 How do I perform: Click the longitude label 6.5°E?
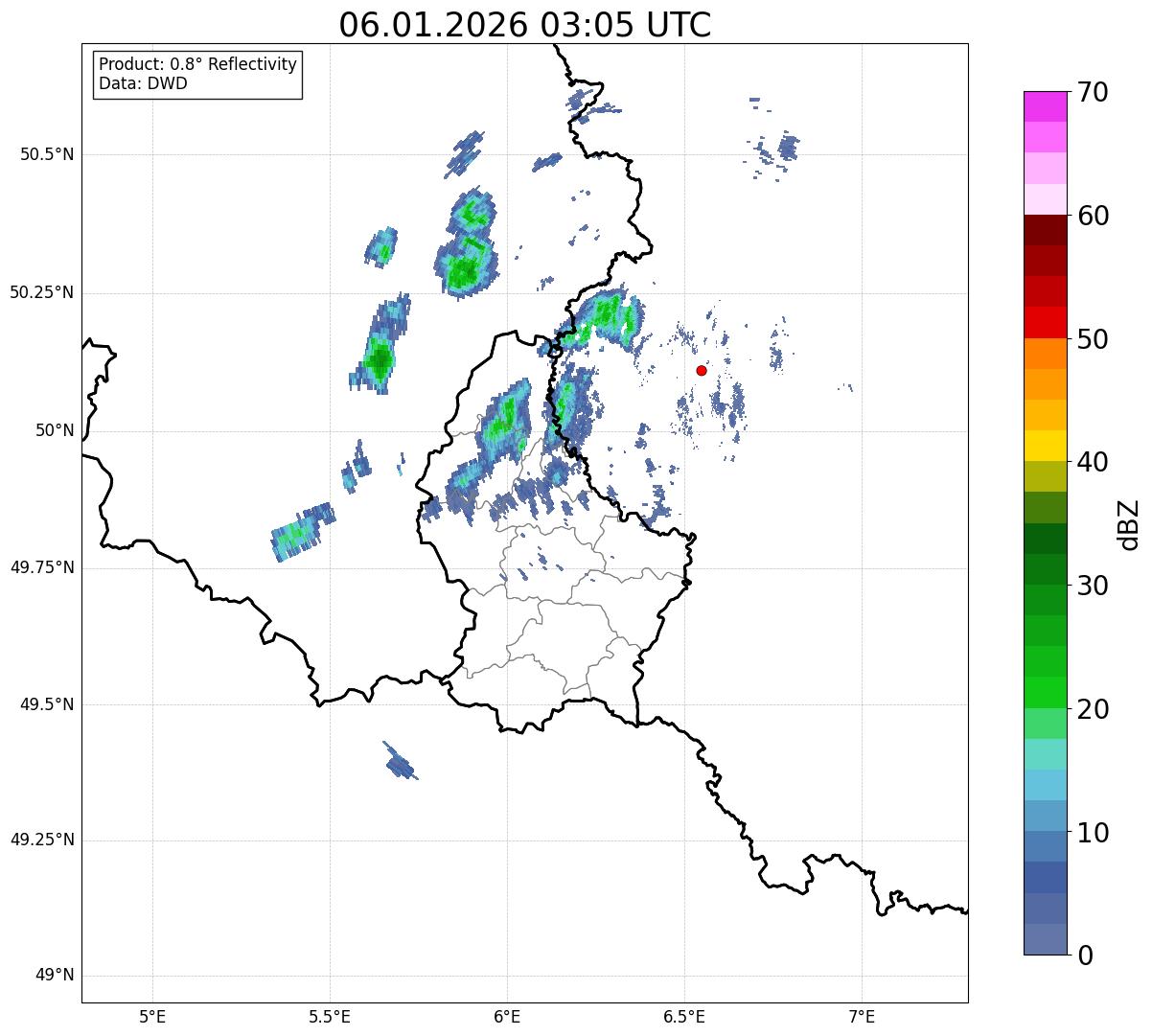(684, 1016)
